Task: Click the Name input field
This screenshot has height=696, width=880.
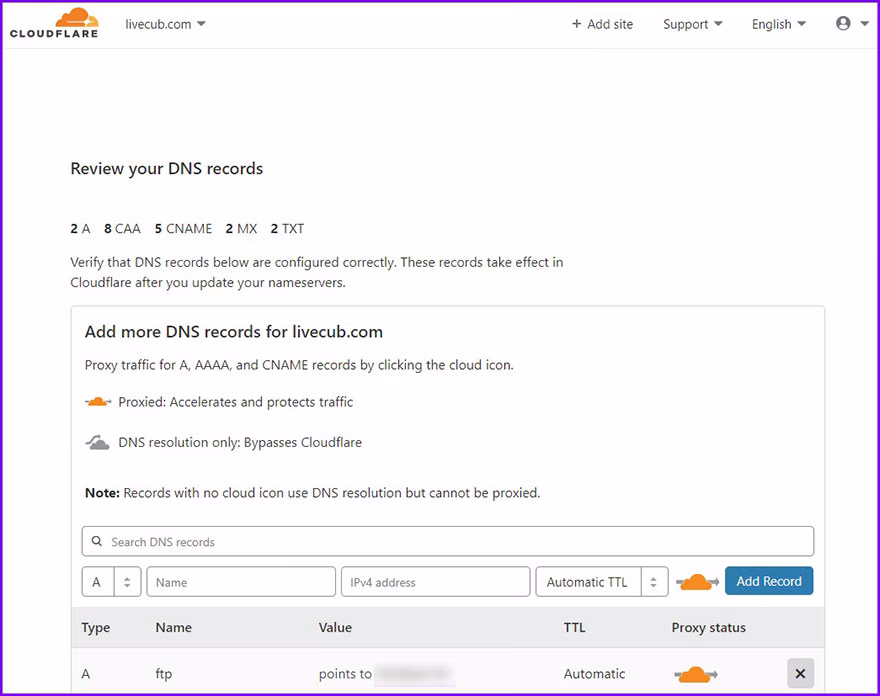Action: pyautogui.click(x=241, y=581)
